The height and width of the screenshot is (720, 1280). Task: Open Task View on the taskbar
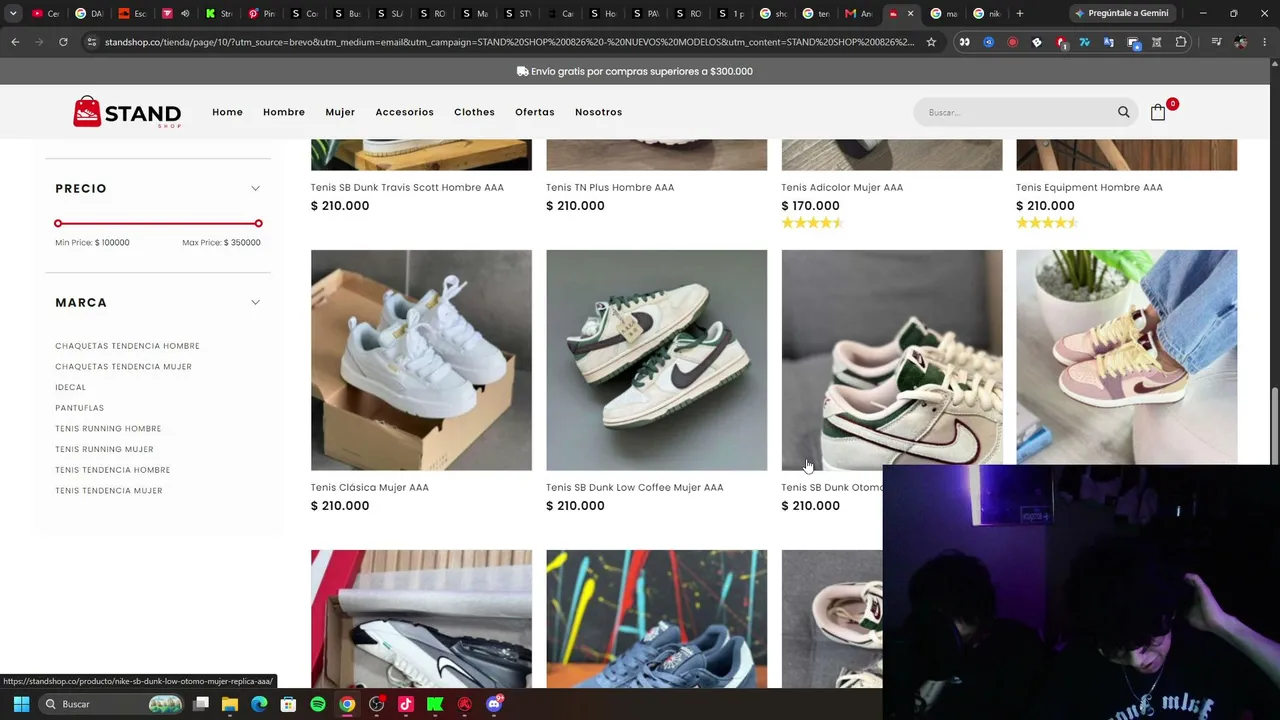[x=201, y=704]
